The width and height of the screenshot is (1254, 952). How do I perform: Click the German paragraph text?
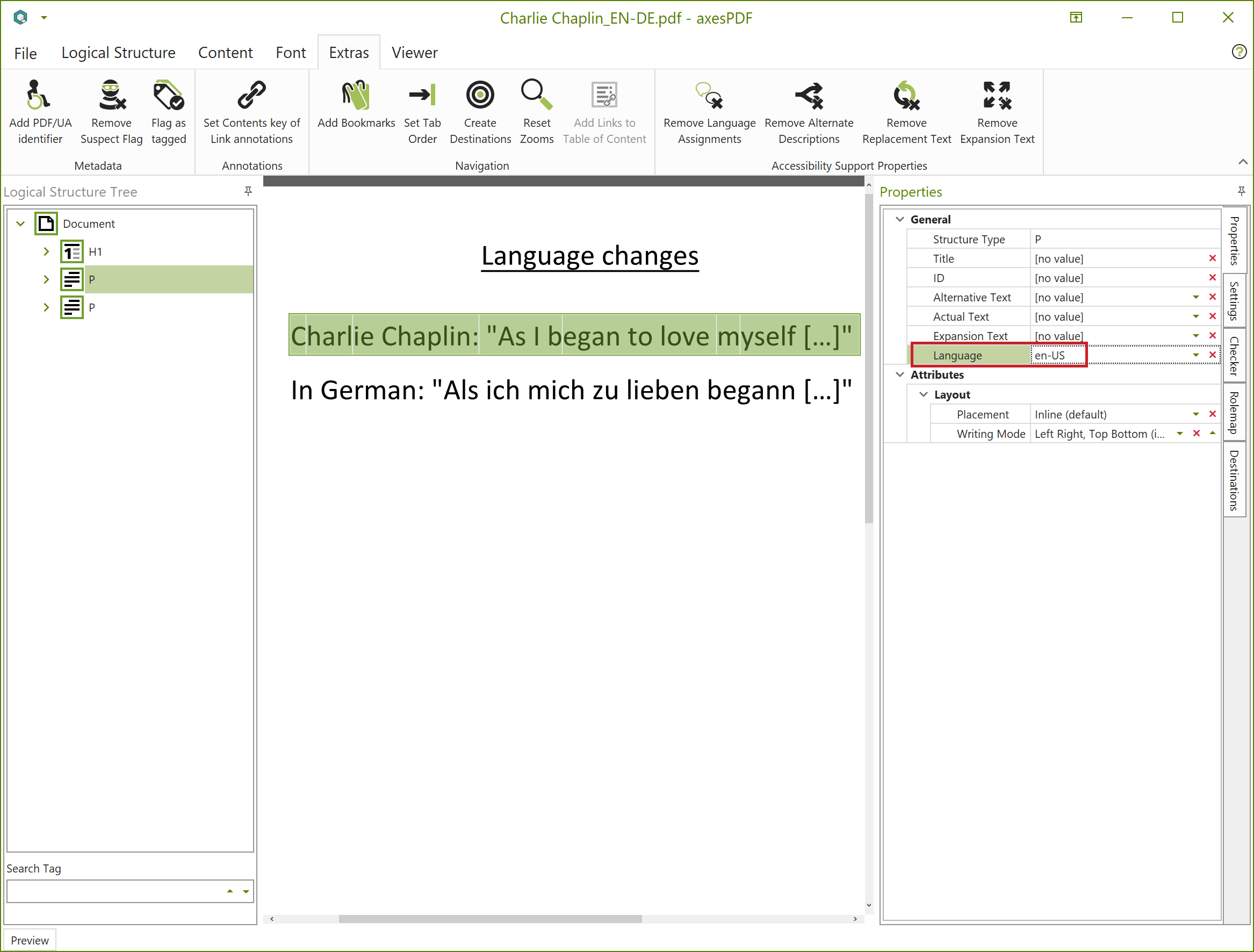pos(572,390)
